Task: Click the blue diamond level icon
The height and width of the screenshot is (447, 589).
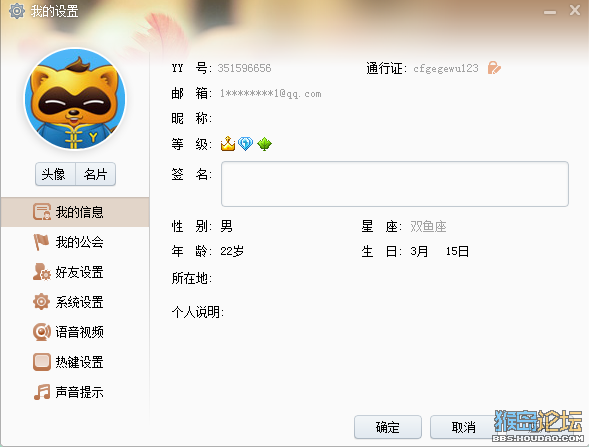Action: click(246, 144)
